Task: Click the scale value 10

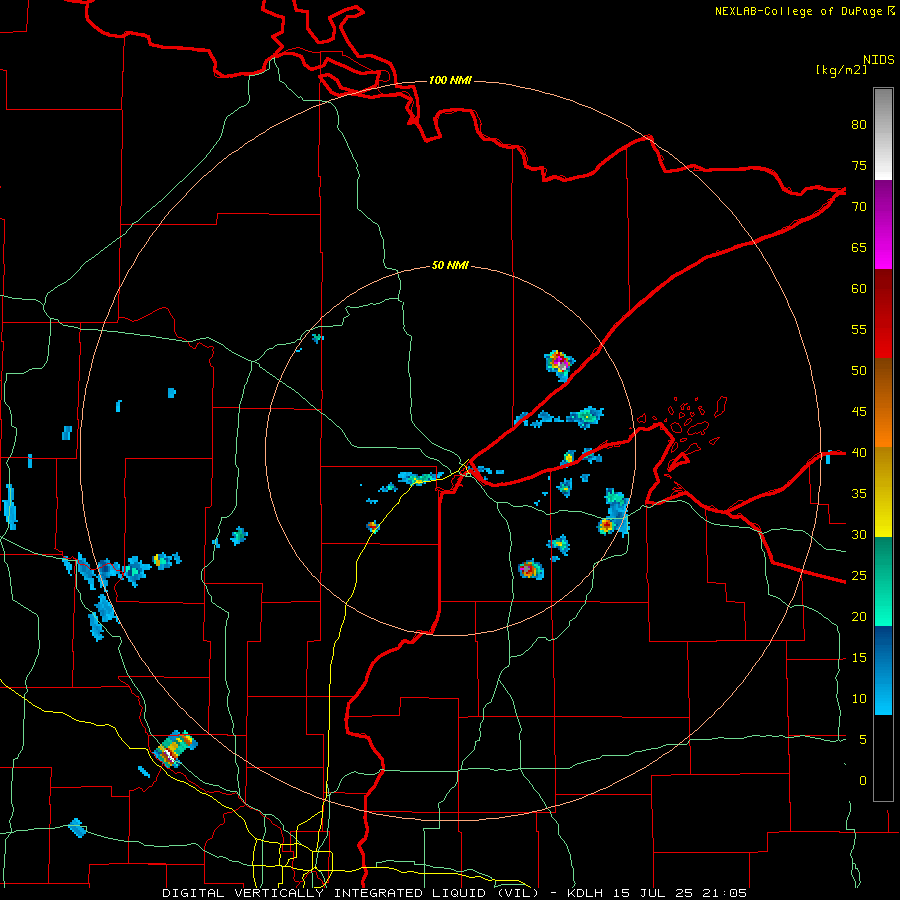Action: coord(859,699)
